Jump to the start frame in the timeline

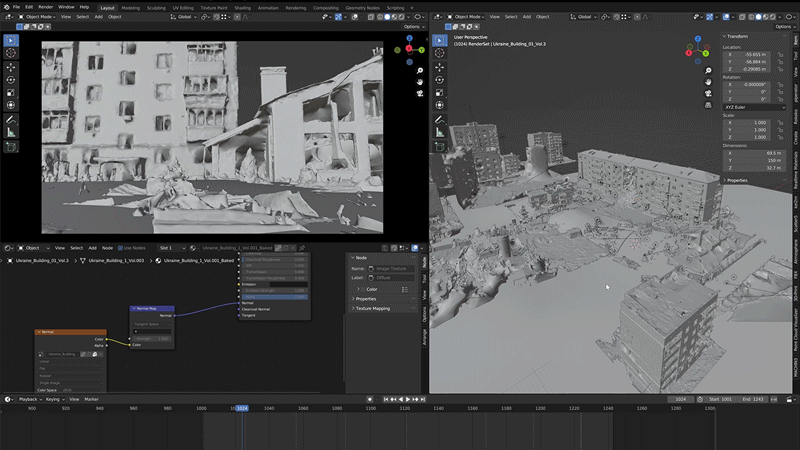click(x=386, y=399)
